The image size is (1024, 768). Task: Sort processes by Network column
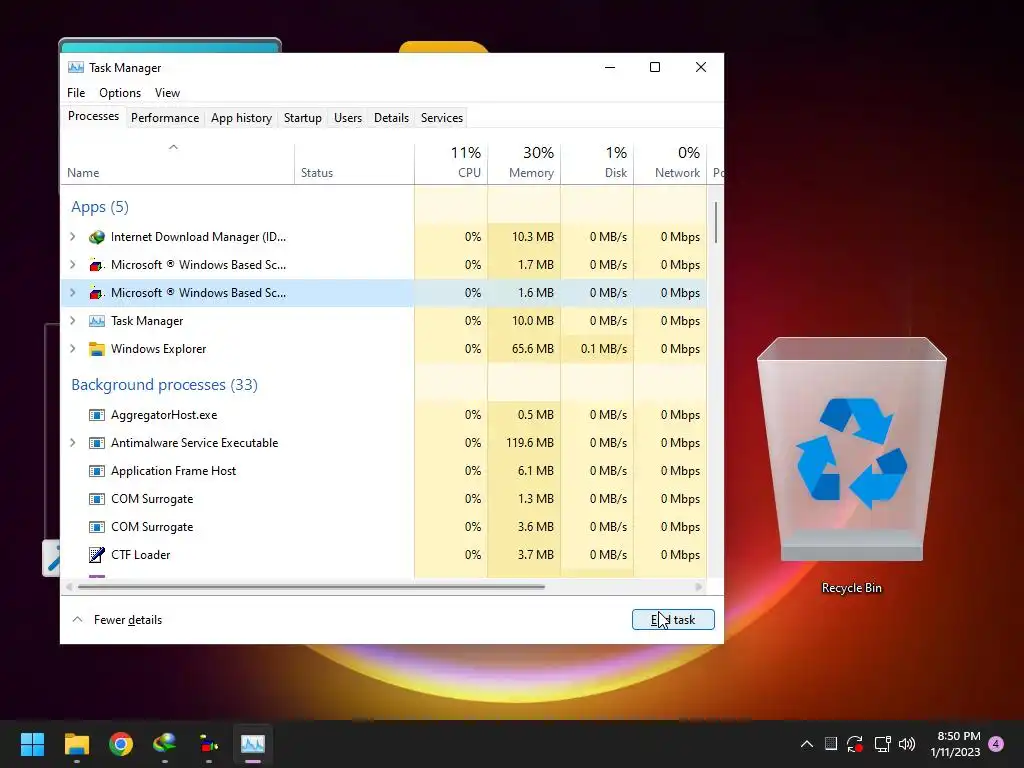(671, 164)
